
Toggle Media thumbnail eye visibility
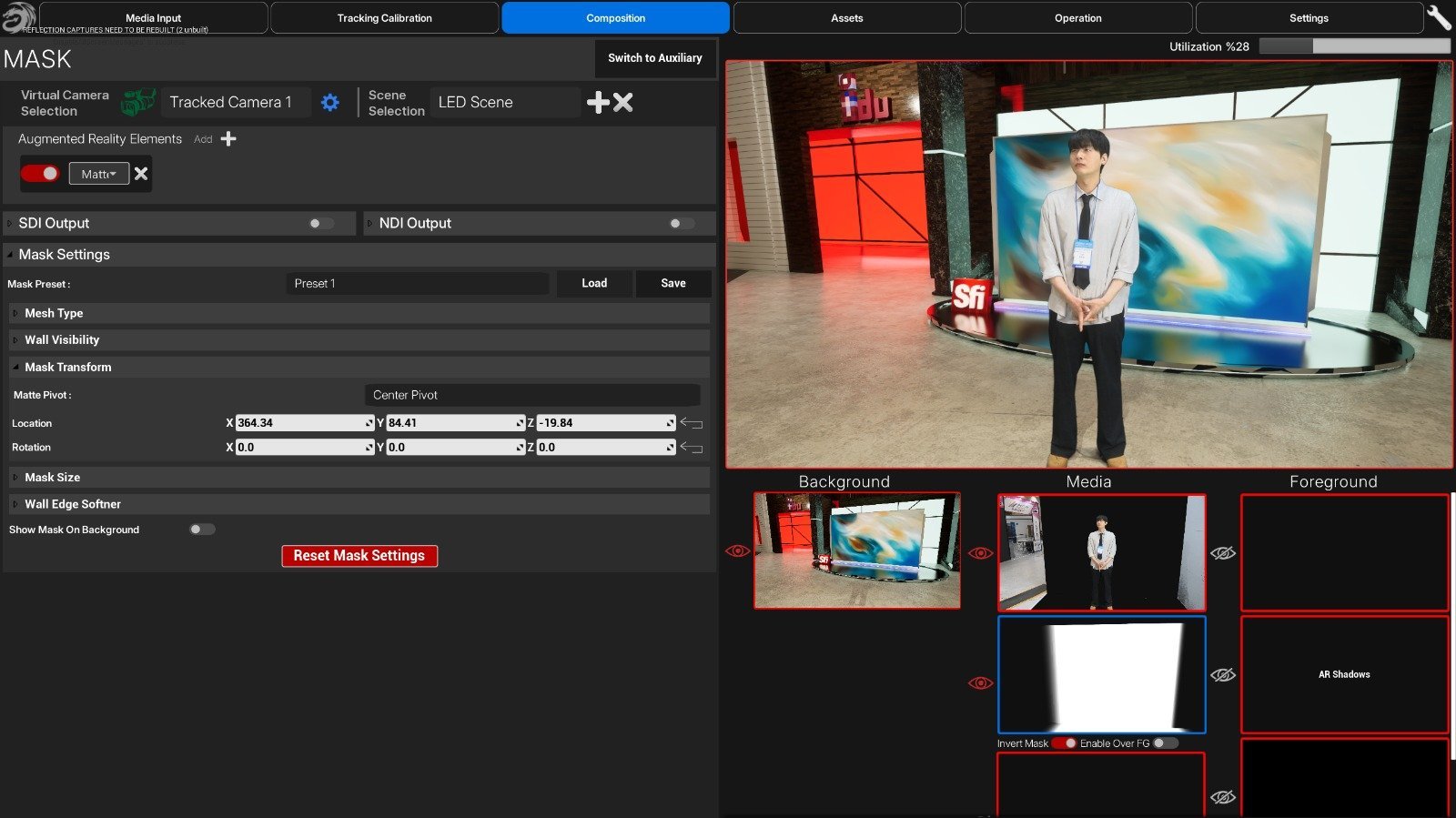980,553
